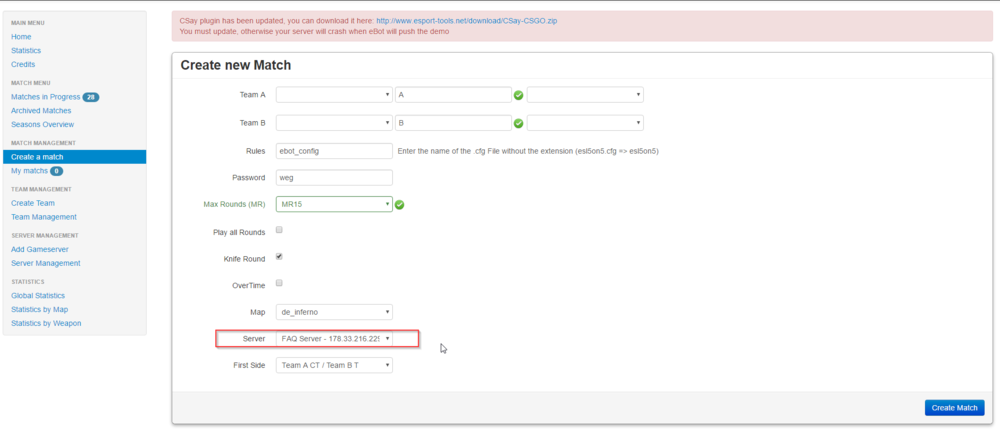1000x429 pixels.
Task: Click the Password input field
Action: click(x=334, y=178)
